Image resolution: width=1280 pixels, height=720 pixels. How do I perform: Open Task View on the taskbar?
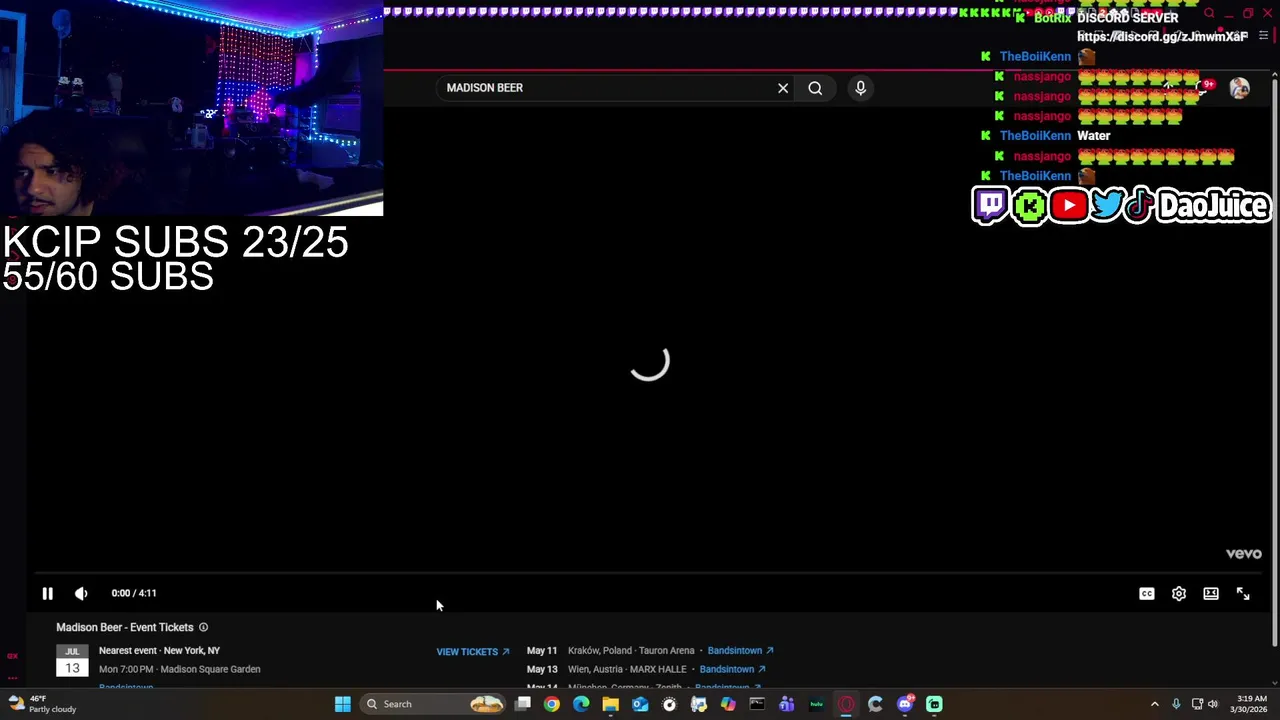click(x=522, y=704)
